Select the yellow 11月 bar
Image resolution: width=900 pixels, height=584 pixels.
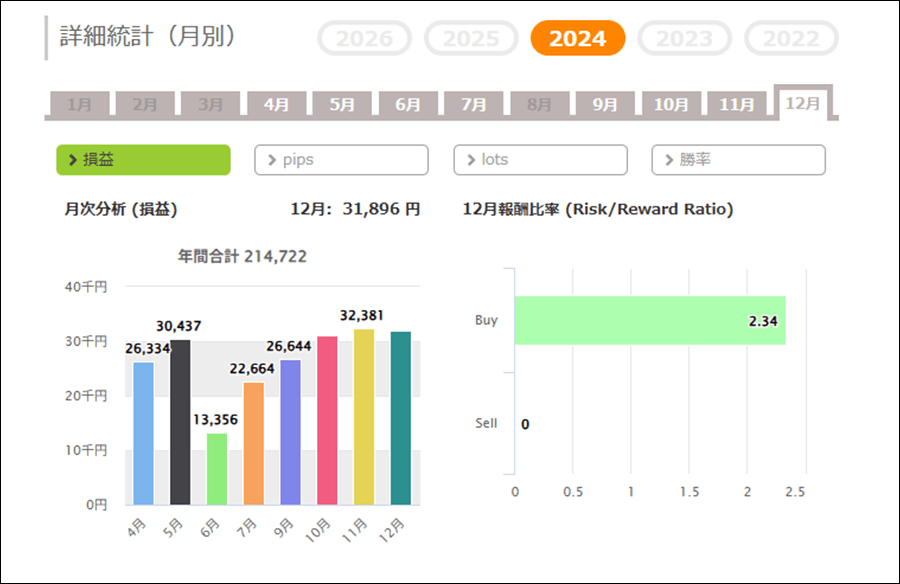point(364,417)
